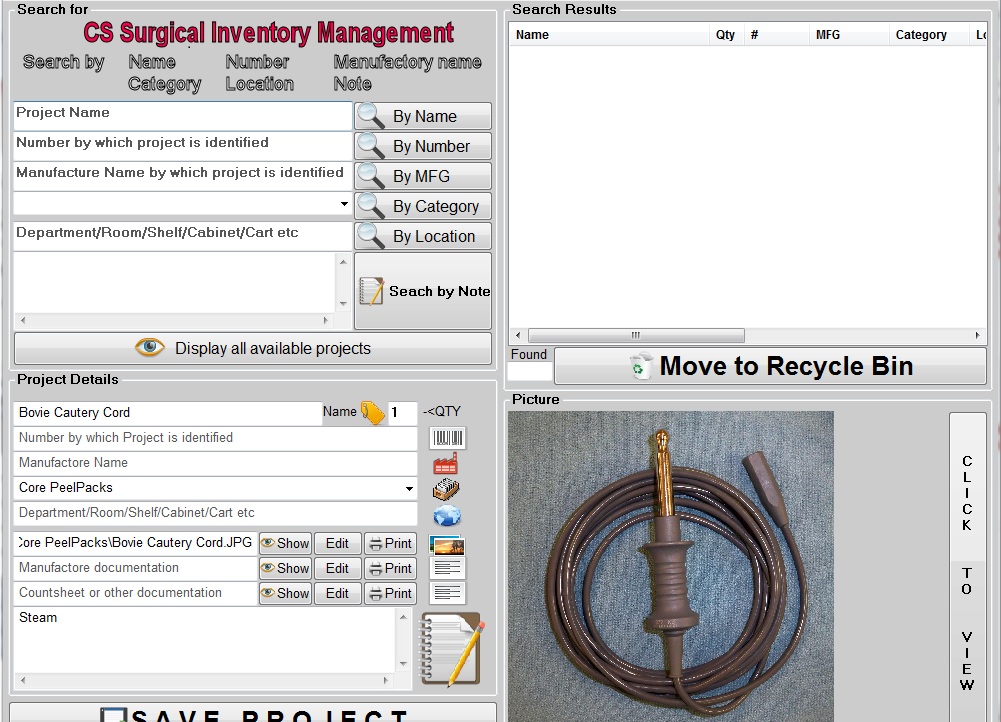1001x722 pixels.
Task: Click the barcode icon beside project number
Action: pos(447,438)
